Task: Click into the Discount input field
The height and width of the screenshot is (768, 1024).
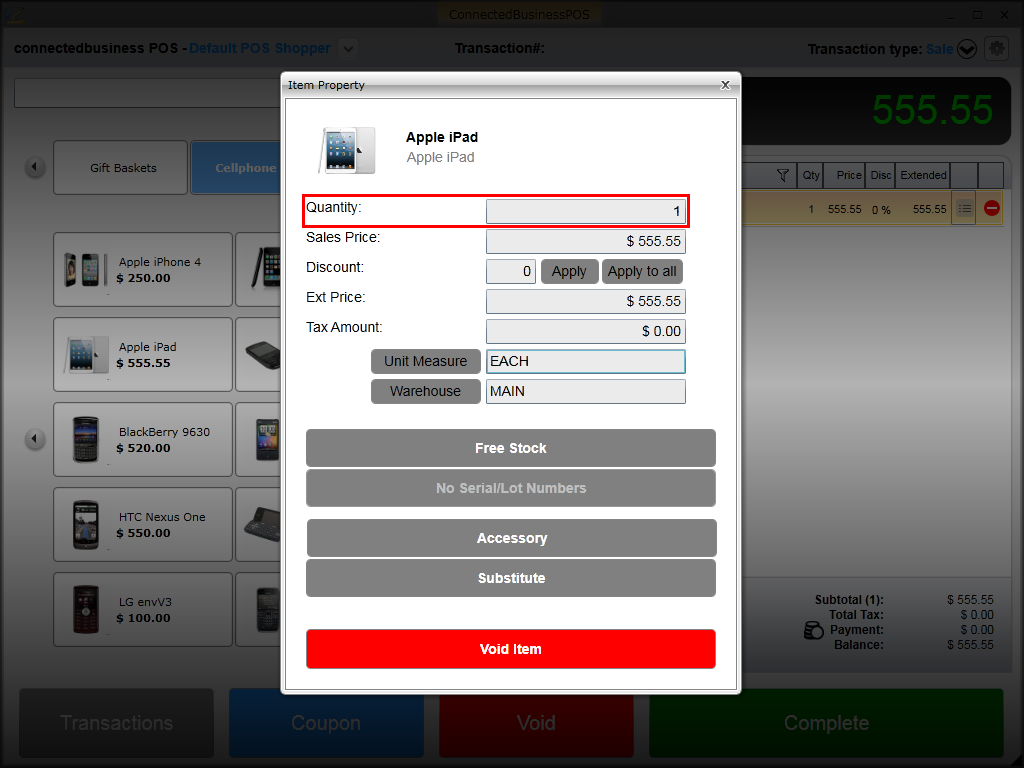Action: click(511, 271)
